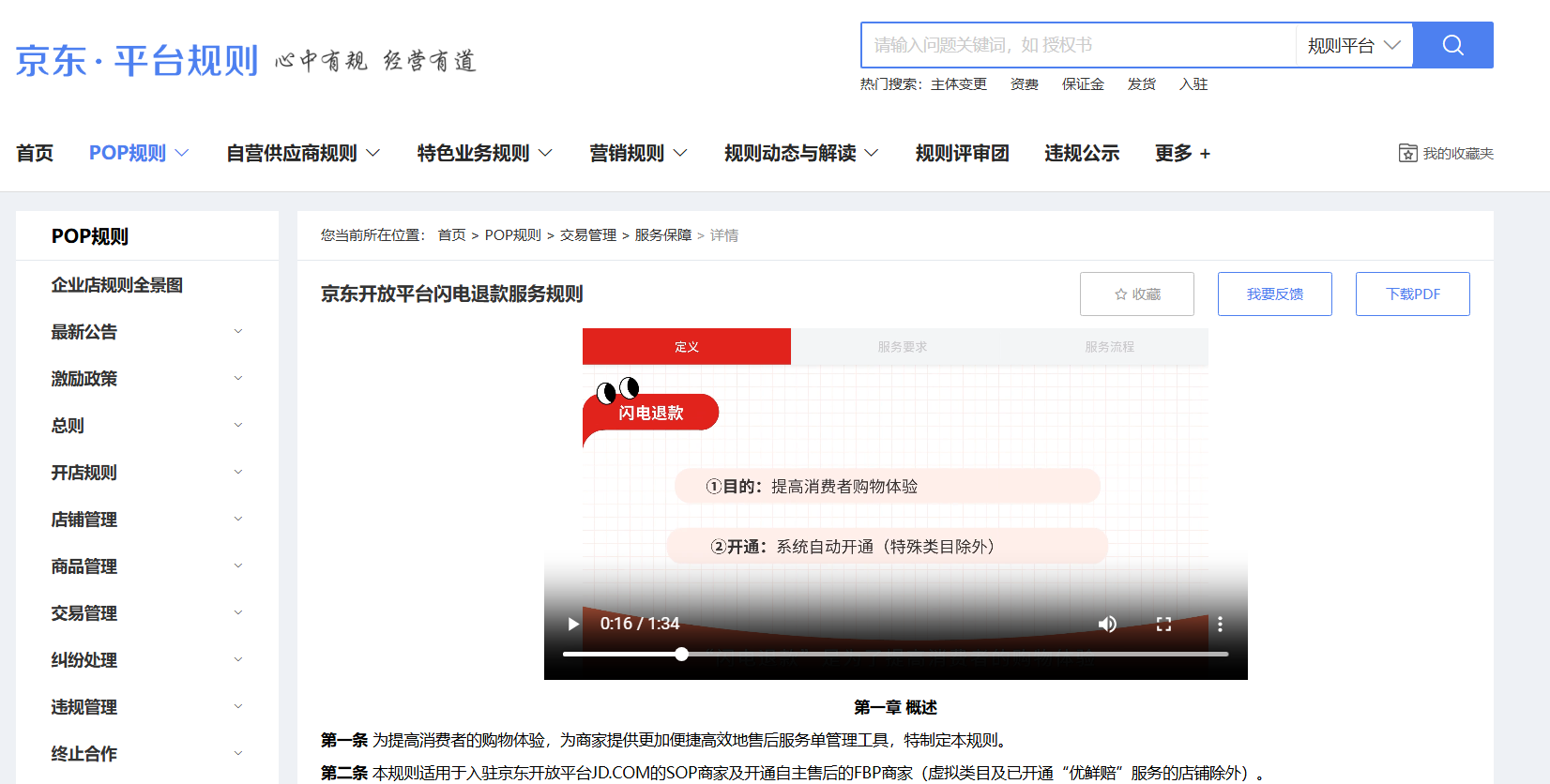
Task: Expand the 特色业务规则 navigation dropdown
Action: 485,153
